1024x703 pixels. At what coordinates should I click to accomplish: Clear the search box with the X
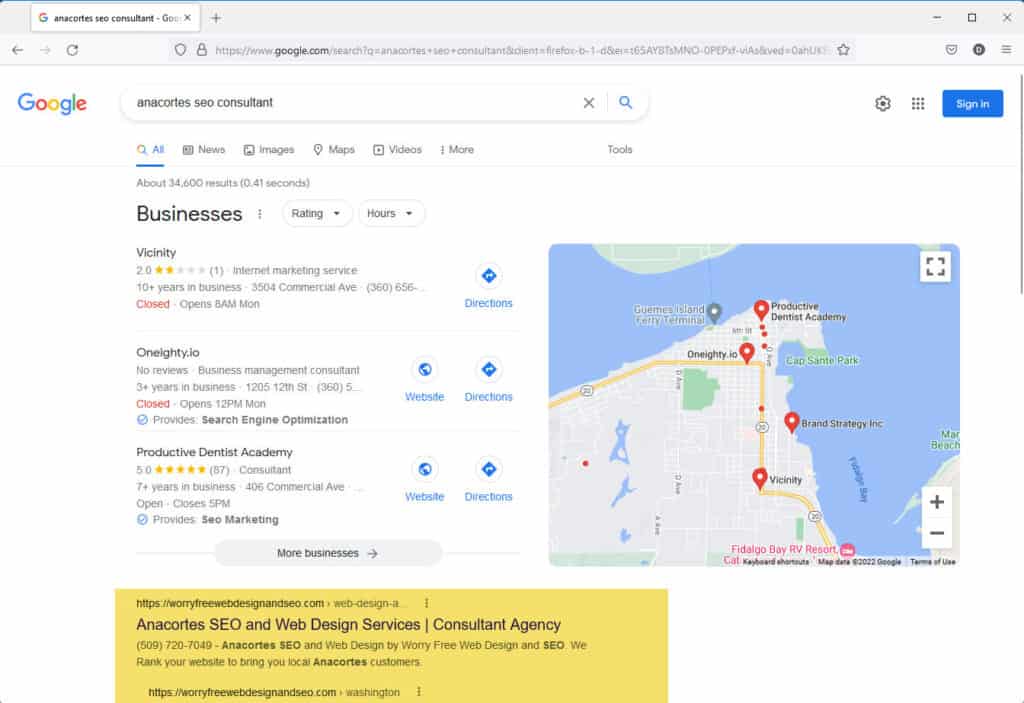(588, 103)
